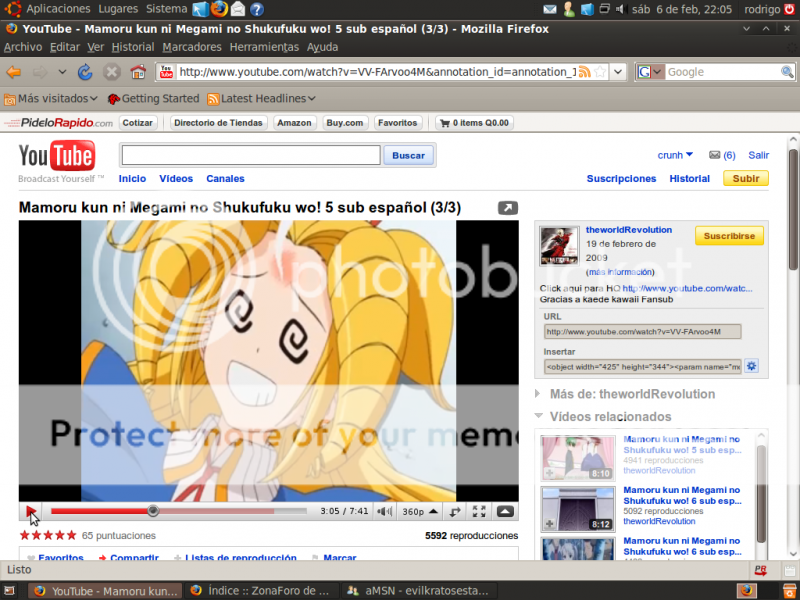Screen dimensions: 800x600
Task: Toggle the video player fullscreen icon
Action: pos(479,511)
